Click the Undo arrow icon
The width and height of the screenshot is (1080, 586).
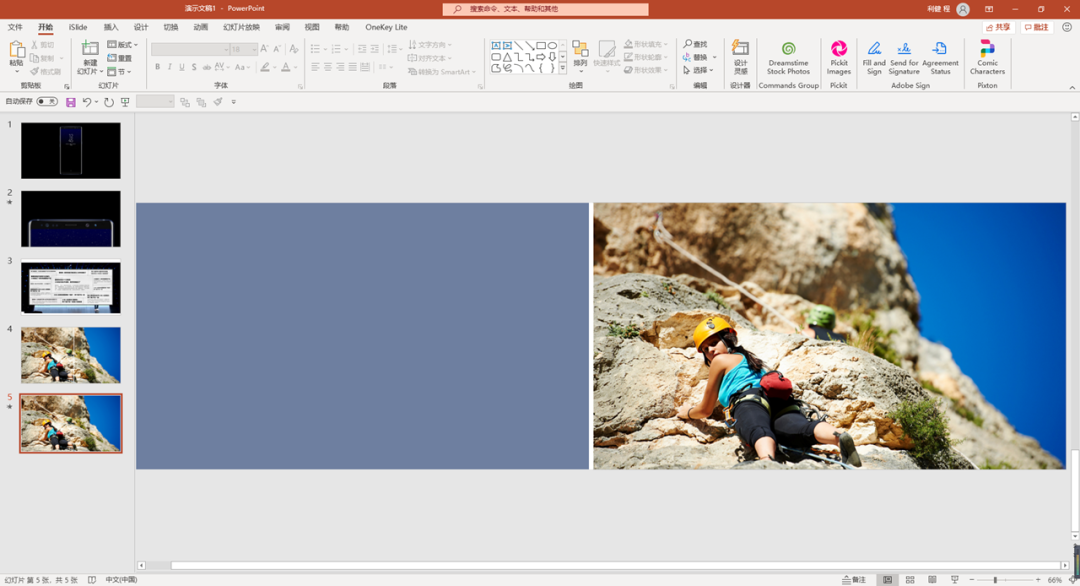pyautogui.click(x=87, y=102)
